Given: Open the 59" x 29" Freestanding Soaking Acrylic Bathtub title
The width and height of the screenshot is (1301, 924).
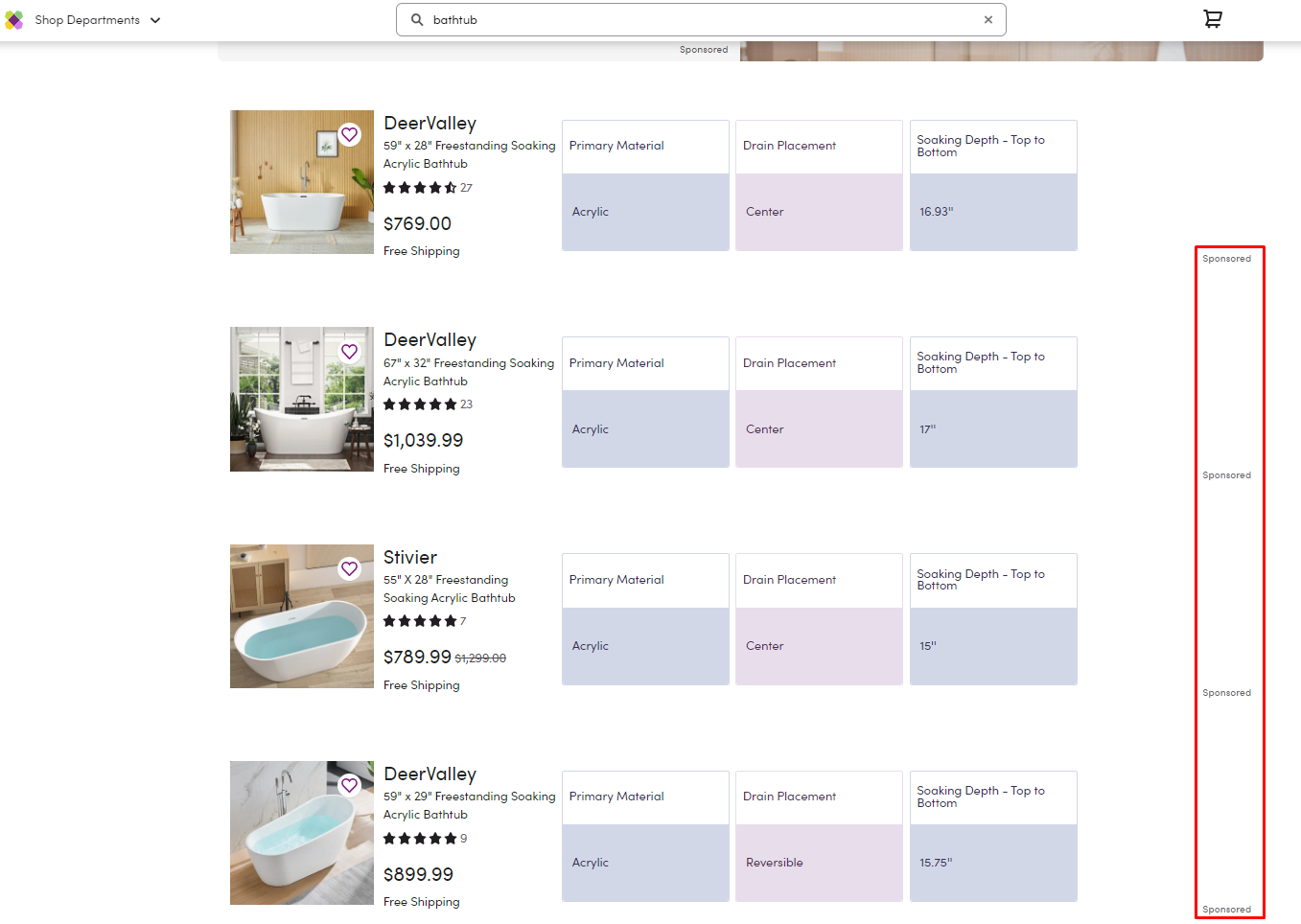Looking at the screenshot, I should tap(469, 805).
